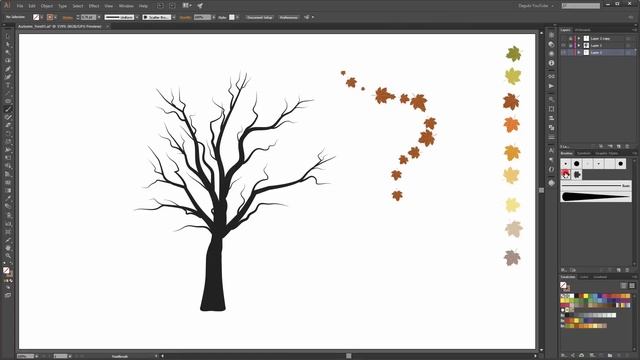Open the Character panel dock icon
Screen dimensions: 640x360
click(551, 151)
